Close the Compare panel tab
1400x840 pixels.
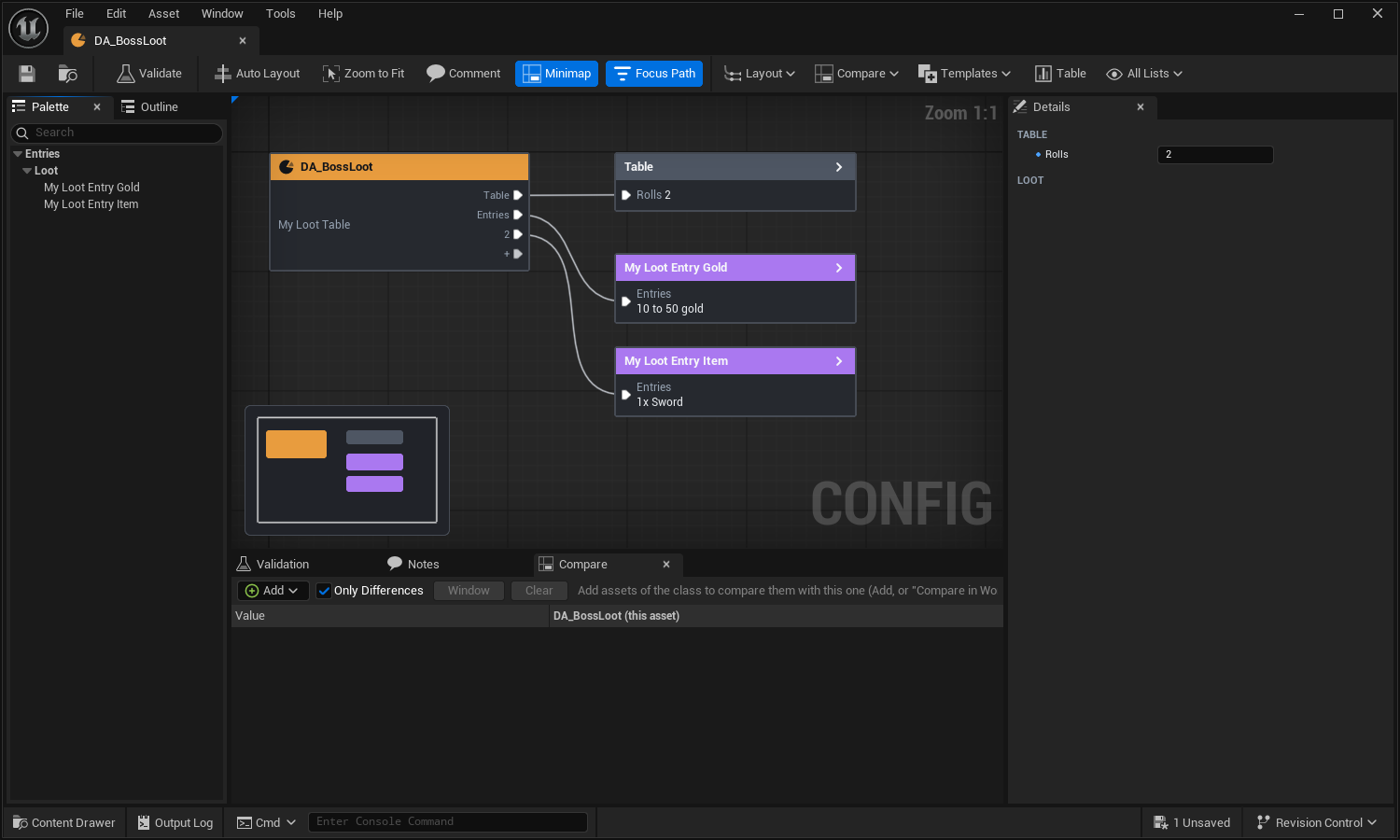(666, 565)
